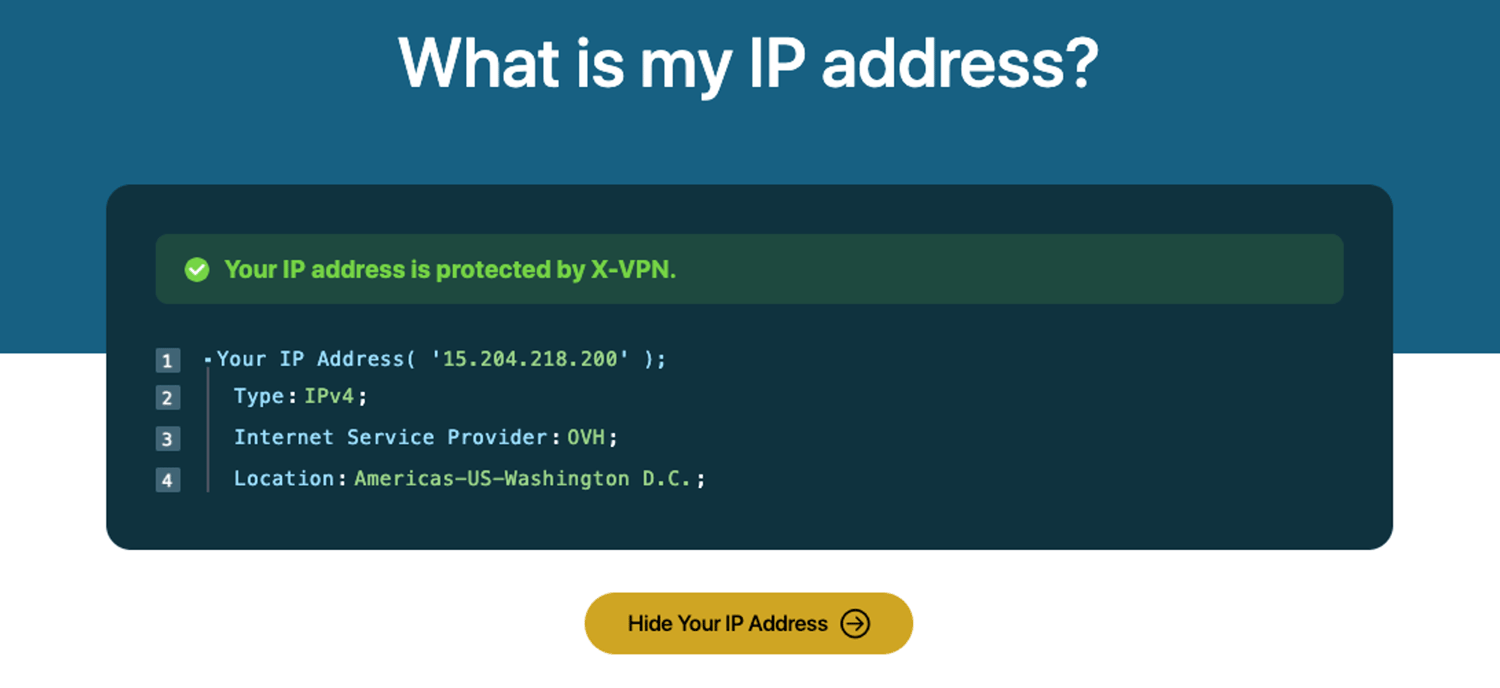
Task: Click the "Internet Service Provider" label
Action: pyautogui.click(x=390, y=437)
